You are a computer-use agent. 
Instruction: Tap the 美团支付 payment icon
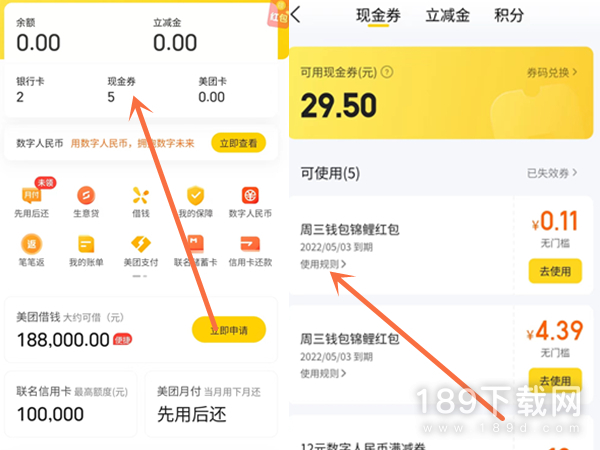click(x=140, y=244)
